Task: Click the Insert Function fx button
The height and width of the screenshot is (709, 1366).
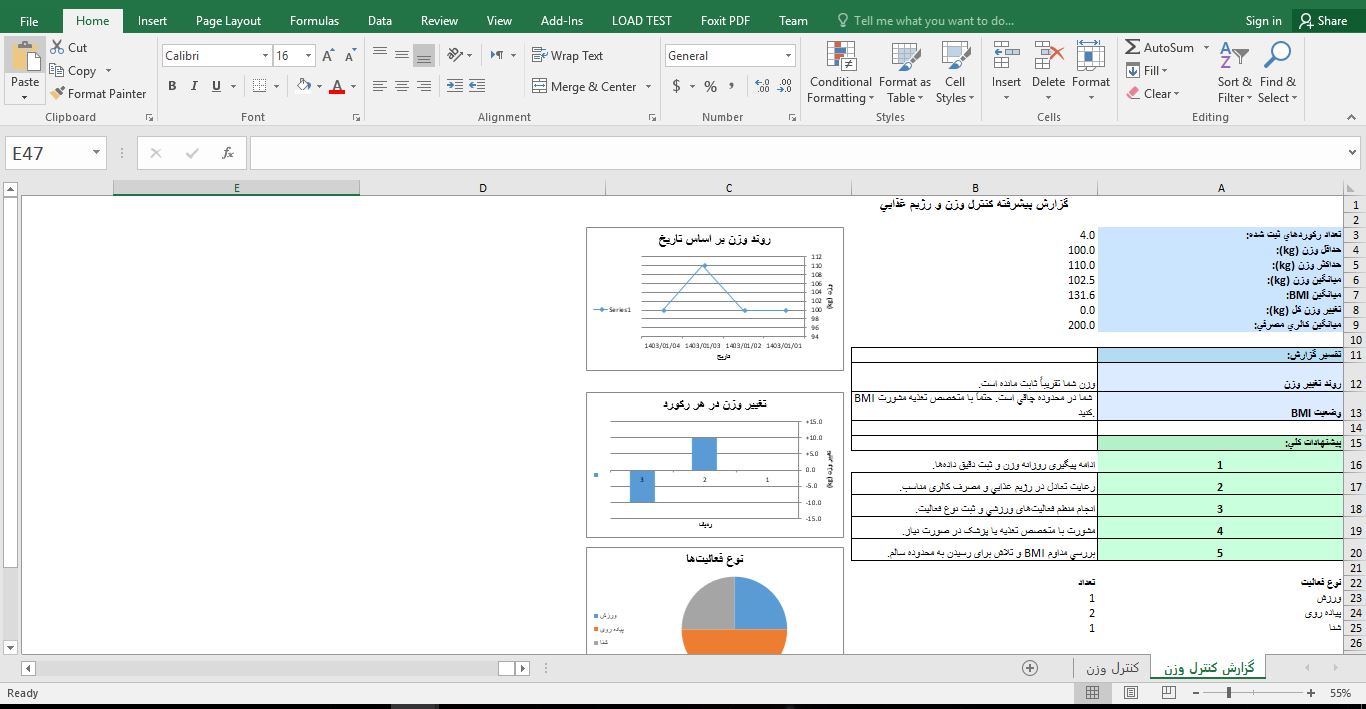Action: pos(228,153)
